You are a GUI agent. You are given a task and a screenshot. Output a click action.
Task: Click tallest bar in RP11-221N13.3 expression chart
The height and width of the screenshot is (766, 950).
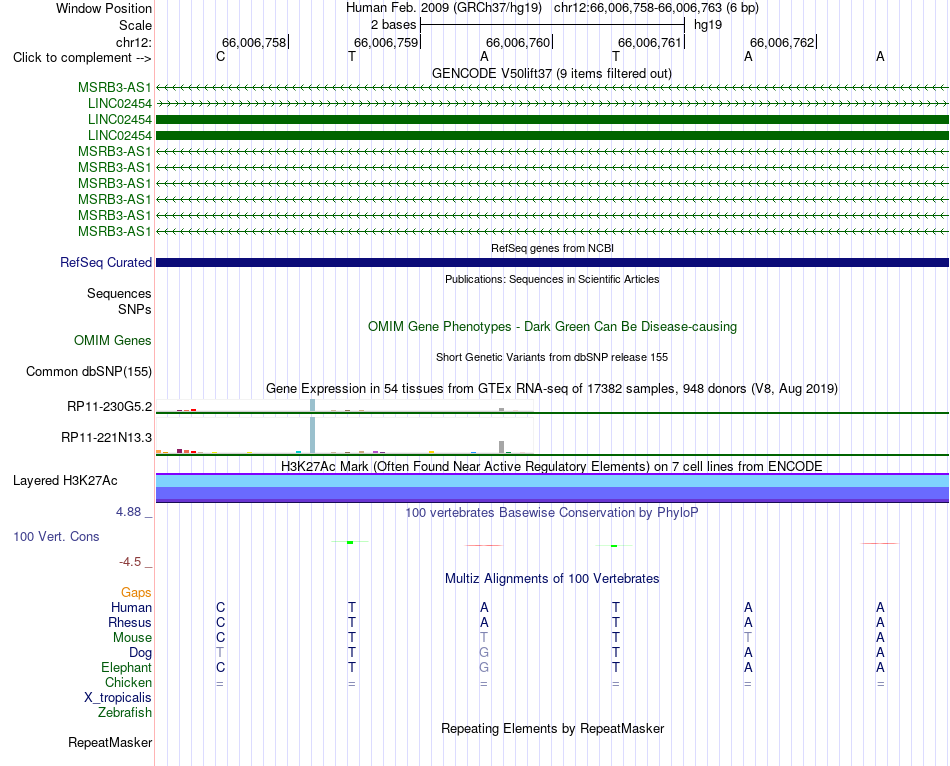[x=312, y=434]
